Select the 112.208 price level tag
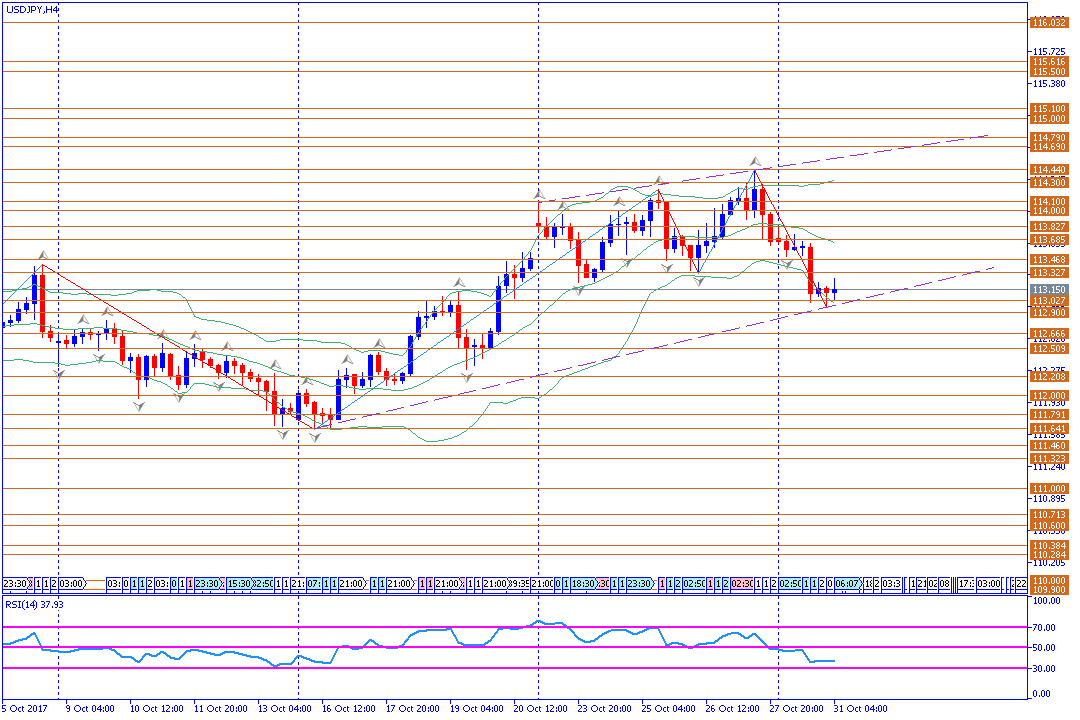The width and height of the screenshot is (1080, 720). 1049,376
